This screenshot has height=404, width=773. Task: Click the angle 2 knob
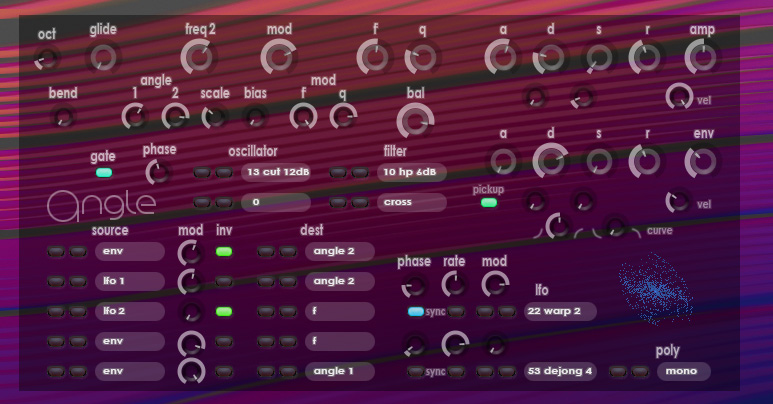176,116
